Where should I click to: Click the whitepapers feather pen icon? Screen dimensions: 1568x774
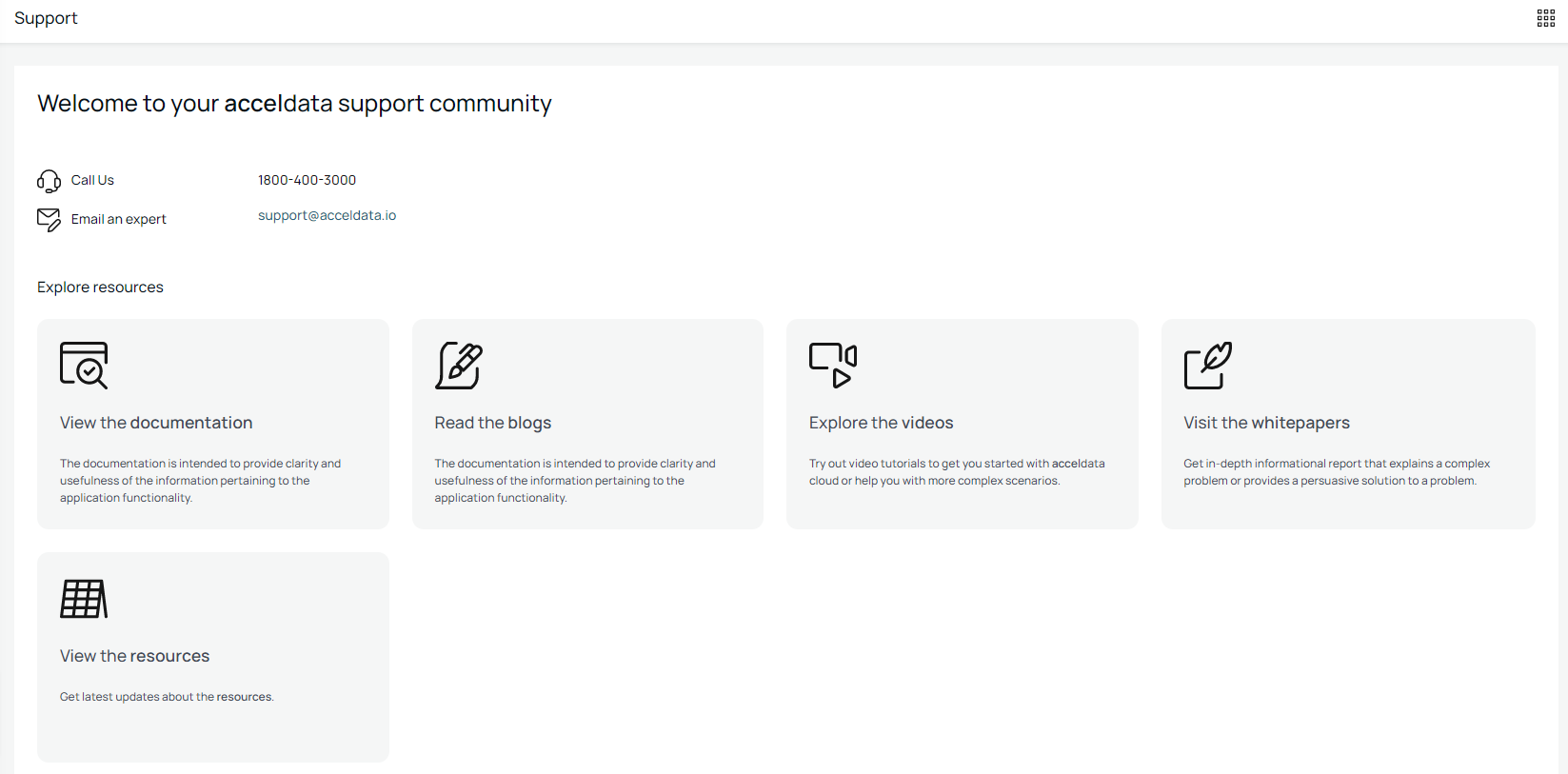click(x=1208, y=366)
